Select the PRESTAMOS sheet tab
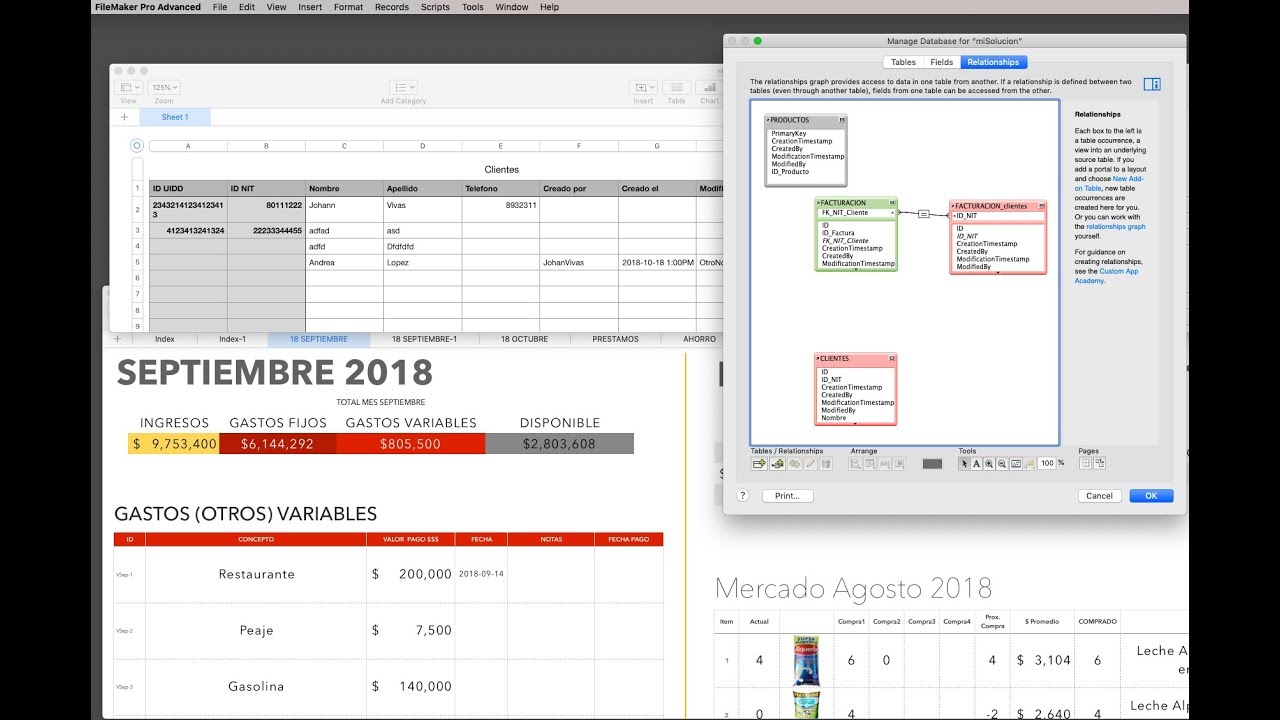Viewport: 1280px width, 720px height. 615,339
